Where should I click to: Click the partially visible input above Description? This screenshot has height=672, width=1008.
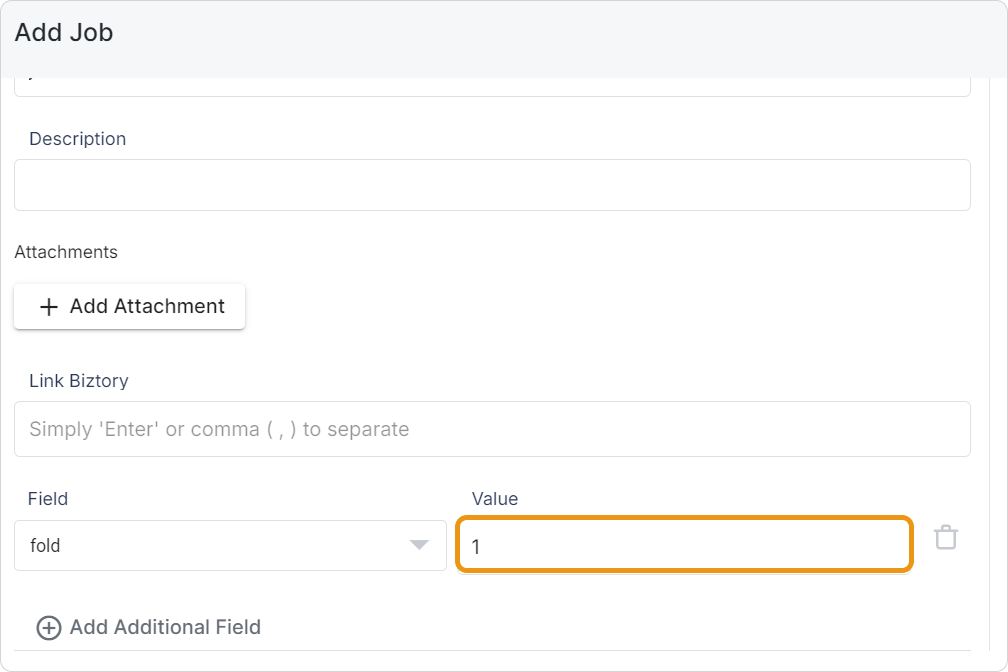[492, 87]
